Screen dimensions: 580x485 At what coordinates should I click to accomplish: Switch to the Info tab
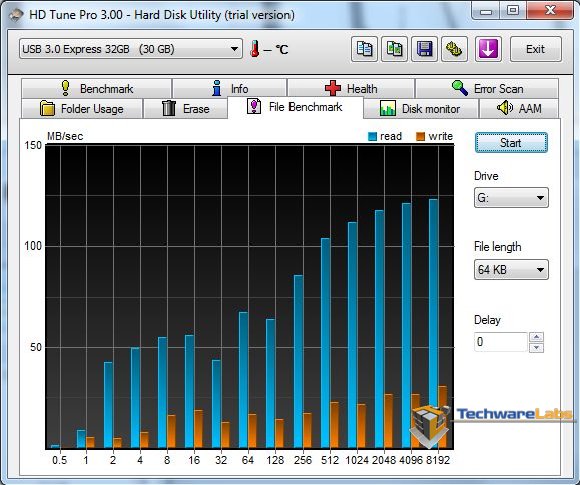pos(229,89)
